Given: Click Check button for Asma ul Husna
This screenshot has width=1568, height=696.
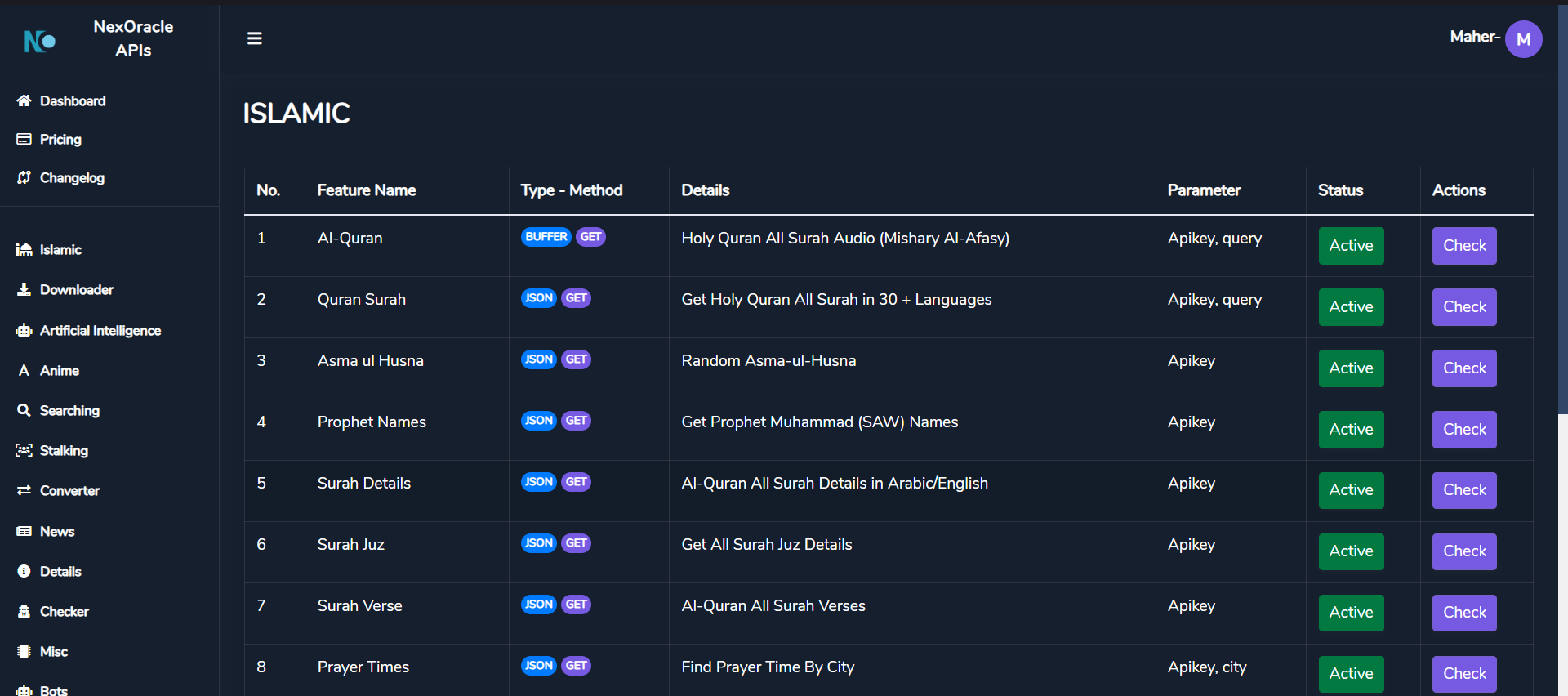Looking at the screenshot, I should pos(1464,368).
